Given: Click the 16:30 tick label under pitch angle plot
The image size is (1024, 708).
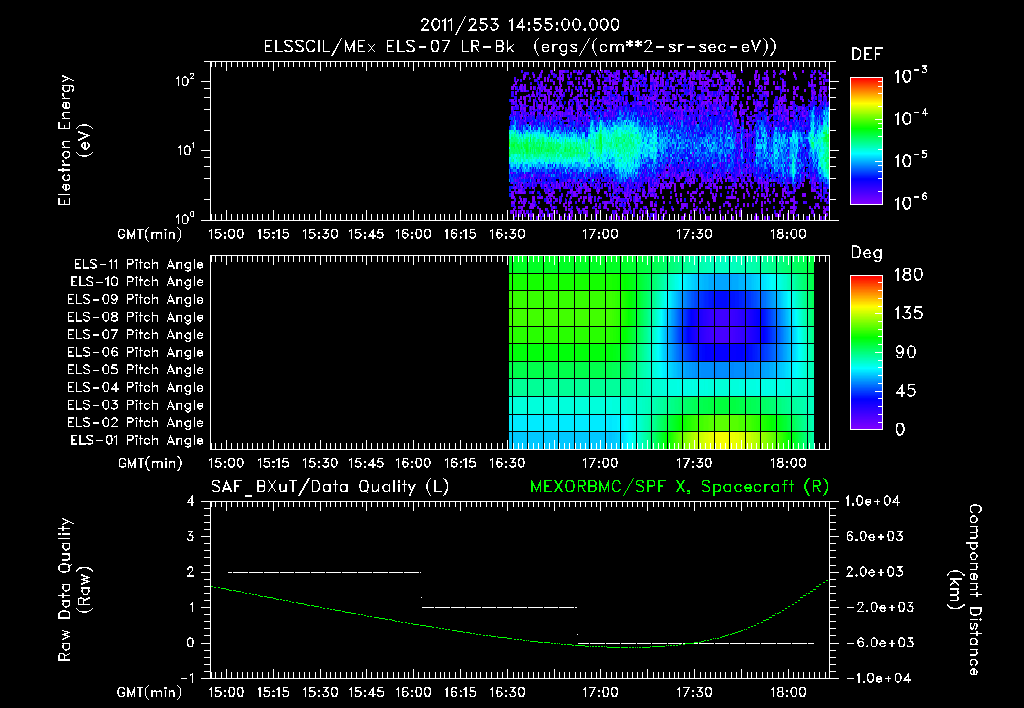Looking at the screenshot, I should (x=507, y=463).
